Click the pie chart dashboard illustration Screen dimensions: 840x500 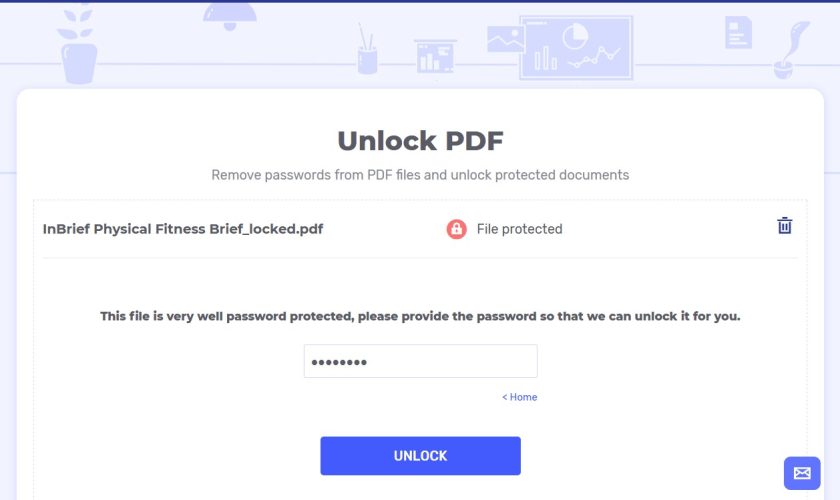pos(576,48)
